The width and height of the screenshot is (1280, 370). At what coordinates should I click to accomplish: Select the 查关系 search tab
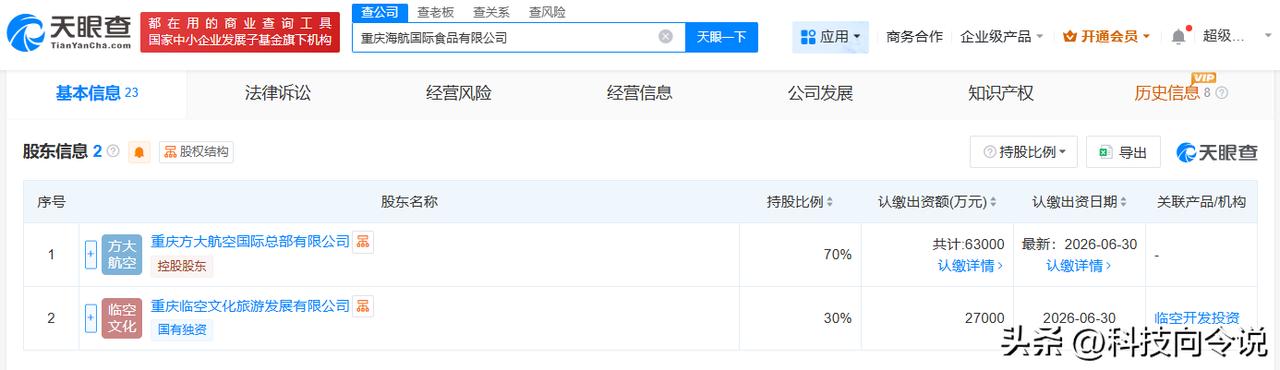[x=491, y=12]
